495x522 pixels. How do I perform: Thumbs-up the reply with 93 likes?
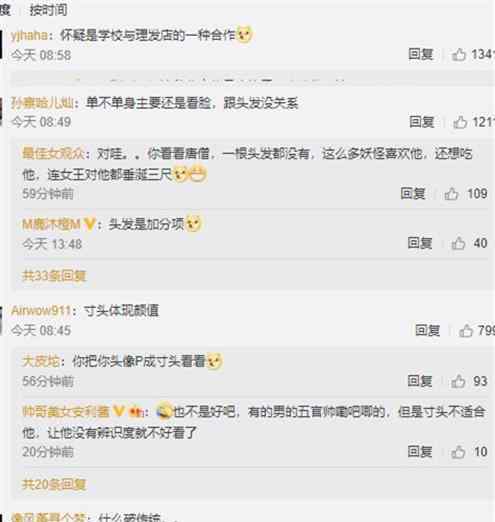[458, 381]
